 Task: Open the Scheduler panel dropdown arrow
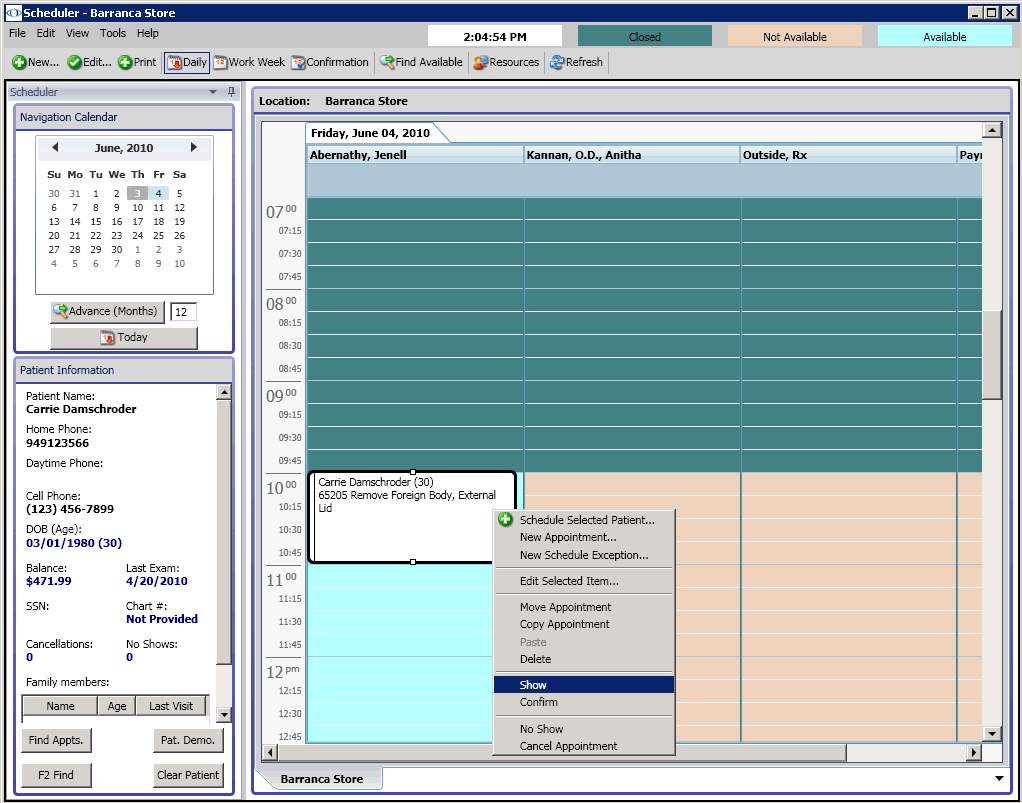click(x=213, y=92)
